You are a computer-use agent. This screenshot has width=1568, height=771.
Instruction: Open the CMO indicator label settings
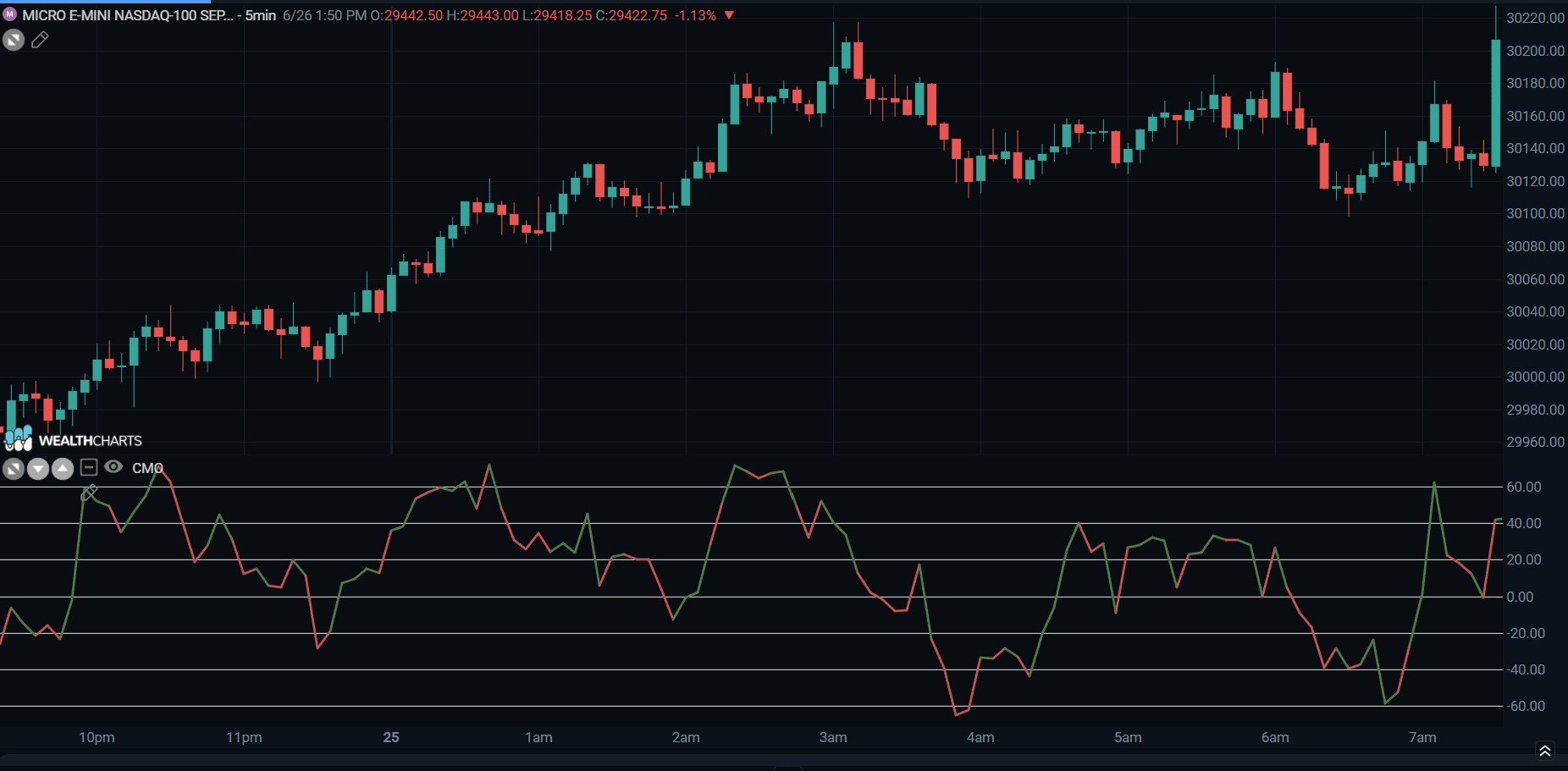[x=147, y=468]
